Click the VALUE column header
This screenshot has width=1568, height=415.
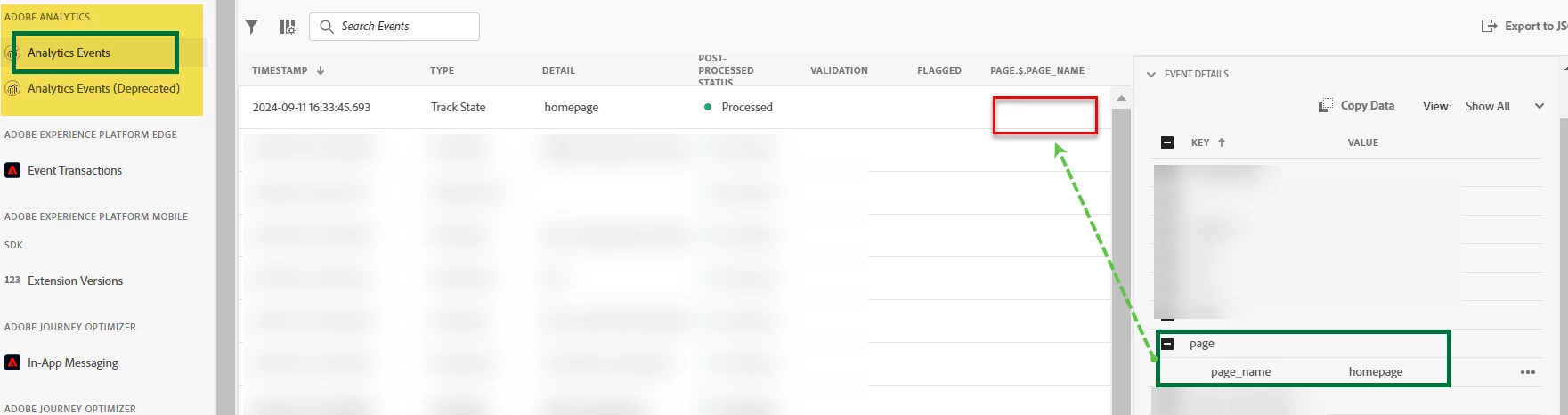click(1363, 142)
